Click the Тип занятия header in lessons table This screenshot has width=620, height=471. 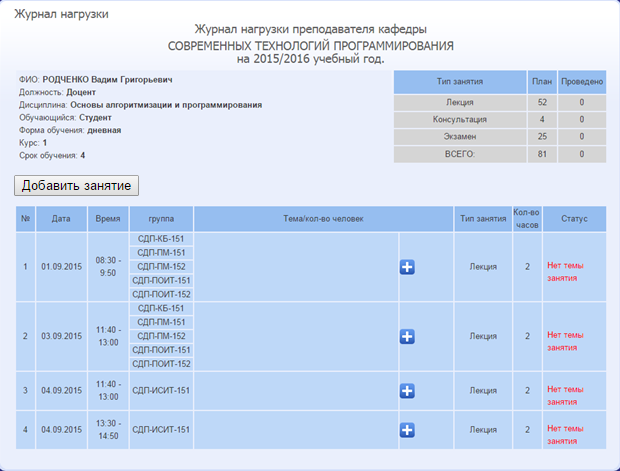click(483, 219)
